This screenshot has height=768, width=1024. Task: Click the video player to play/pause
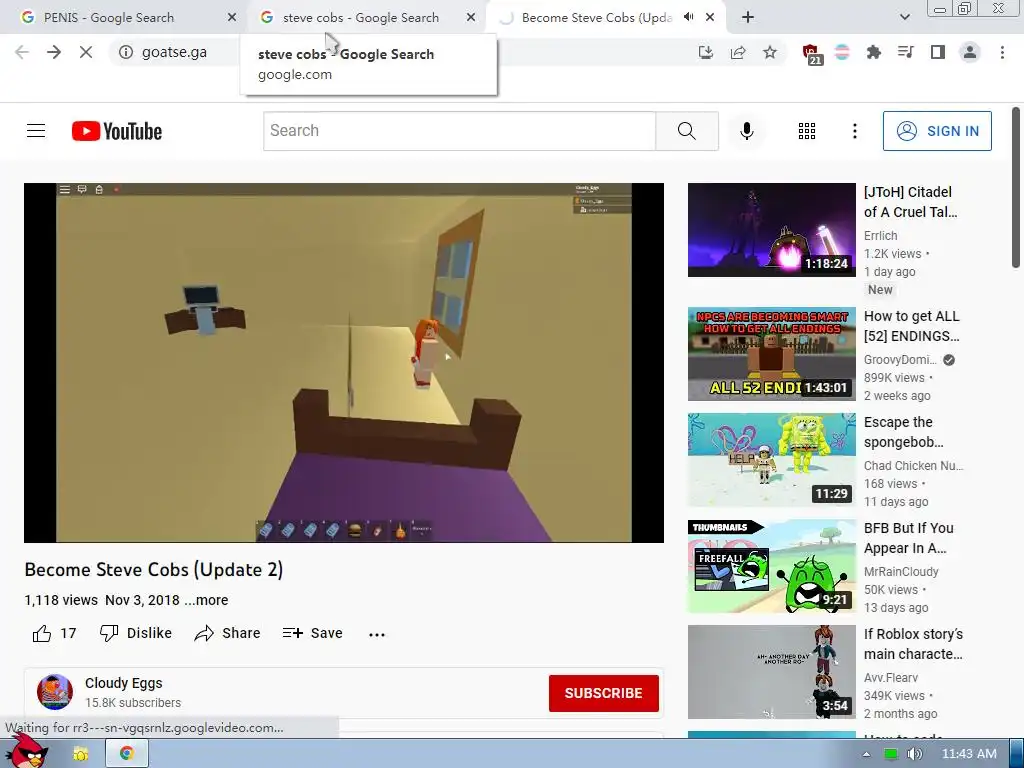344,362
